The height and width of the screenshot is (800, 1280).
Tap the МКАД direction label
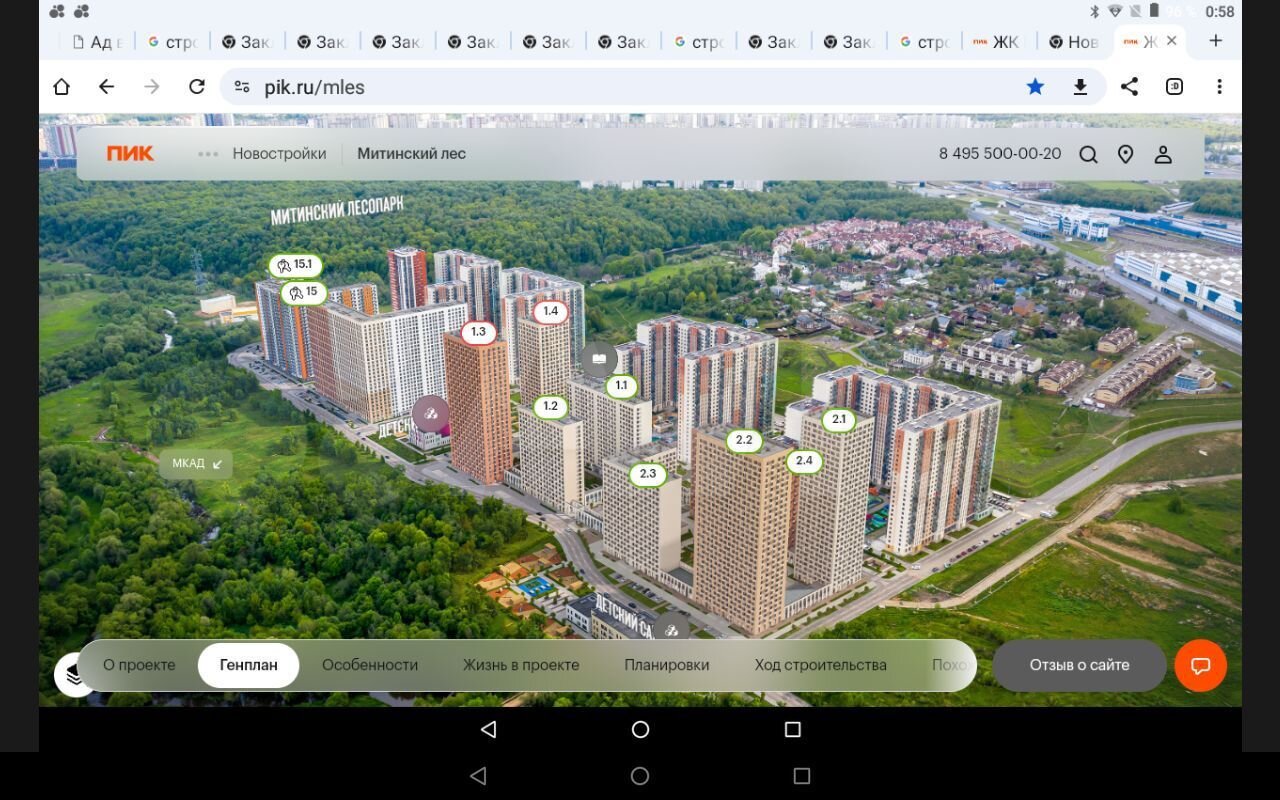coord(196,464)
